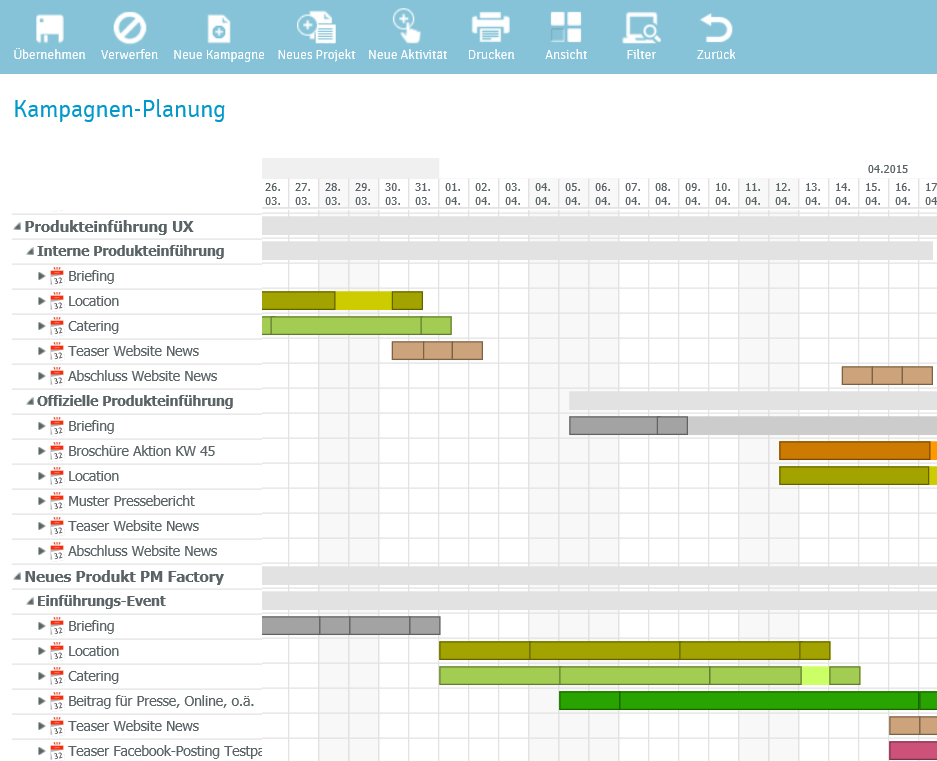Viewport: 937px width, 761px height.
Task: Click the 26.03. date column header
Action: (273, 194)
